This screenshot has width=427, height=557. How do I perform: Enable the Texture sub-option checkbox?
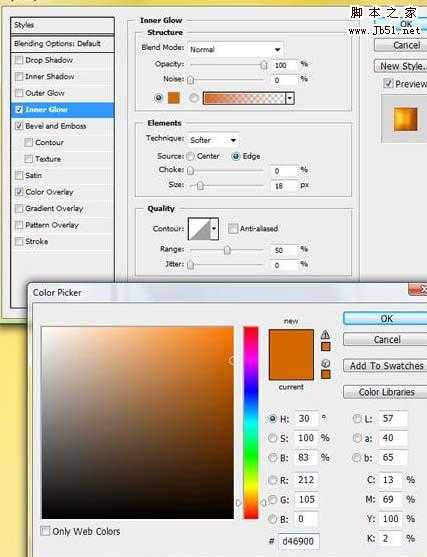[28, 159]
